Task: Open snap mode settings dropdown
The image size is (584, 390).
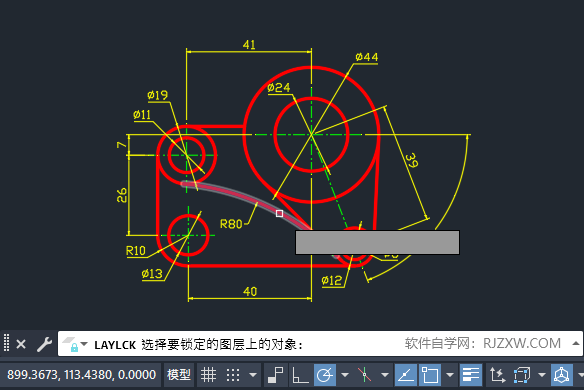Action: coord(253,375)
